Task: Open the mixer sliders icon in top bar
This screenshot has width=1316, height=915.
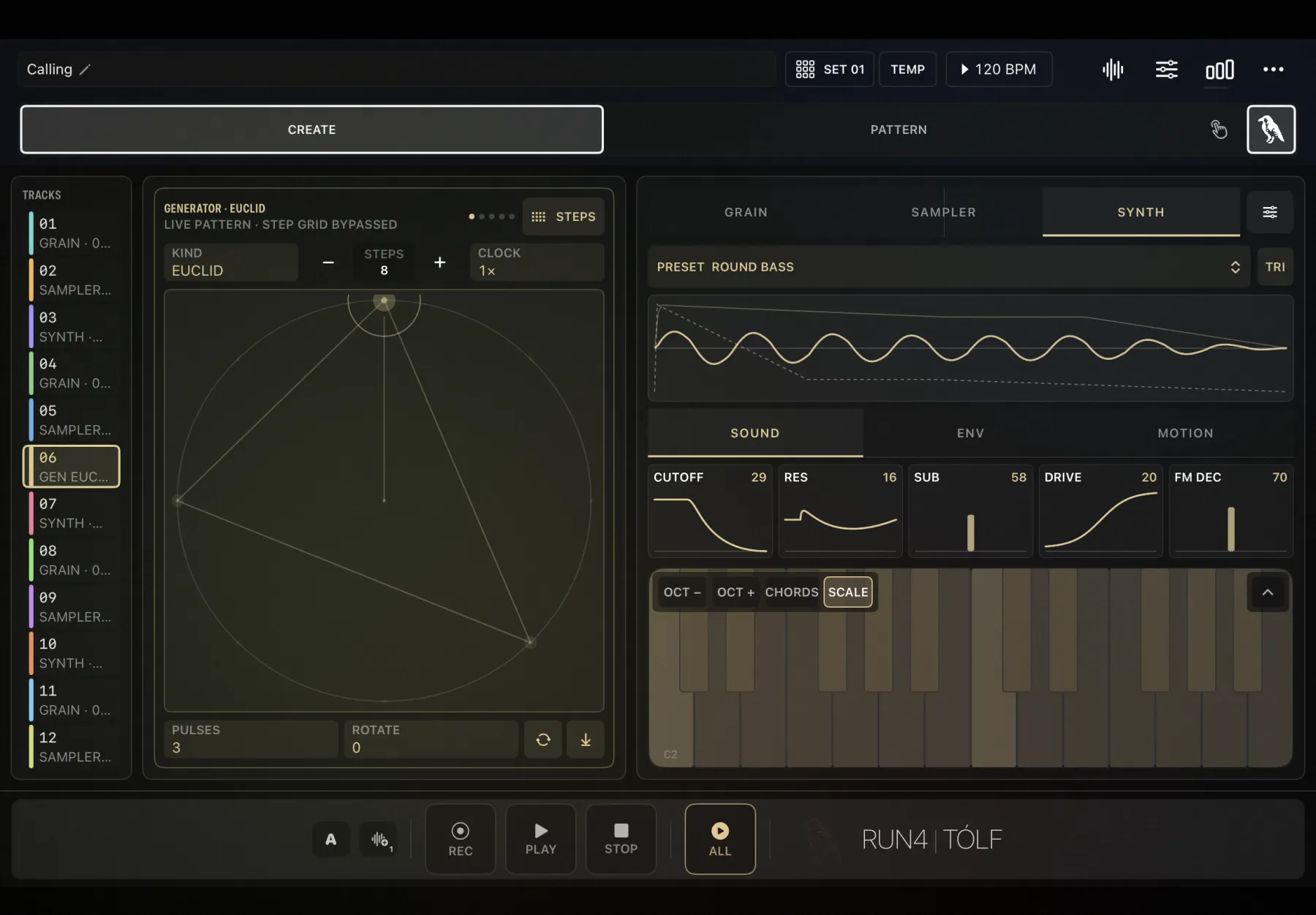Action: click(1166, 69)
